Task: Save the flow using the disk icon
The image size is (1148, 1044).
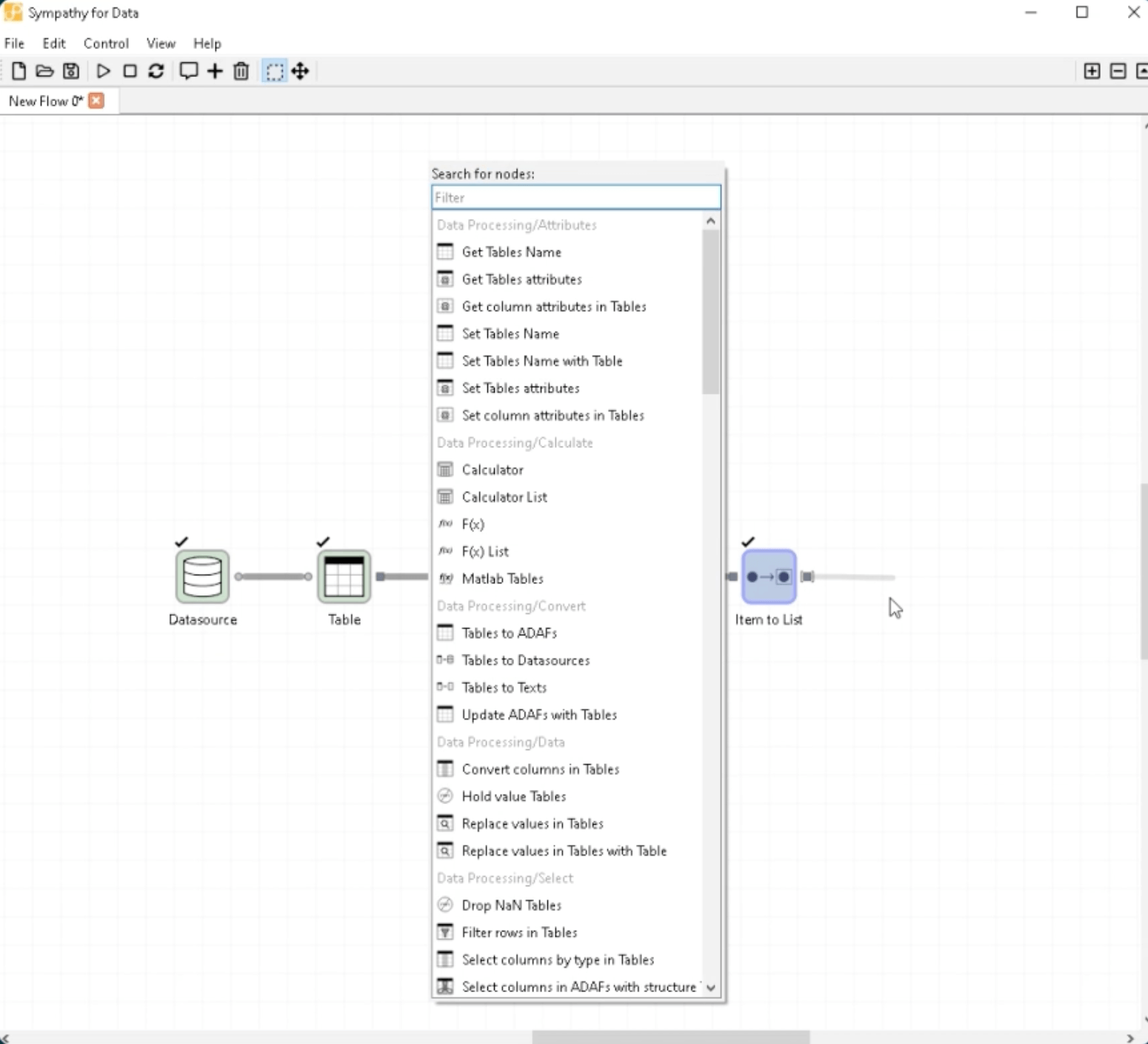Action: [x=71, y=71]
